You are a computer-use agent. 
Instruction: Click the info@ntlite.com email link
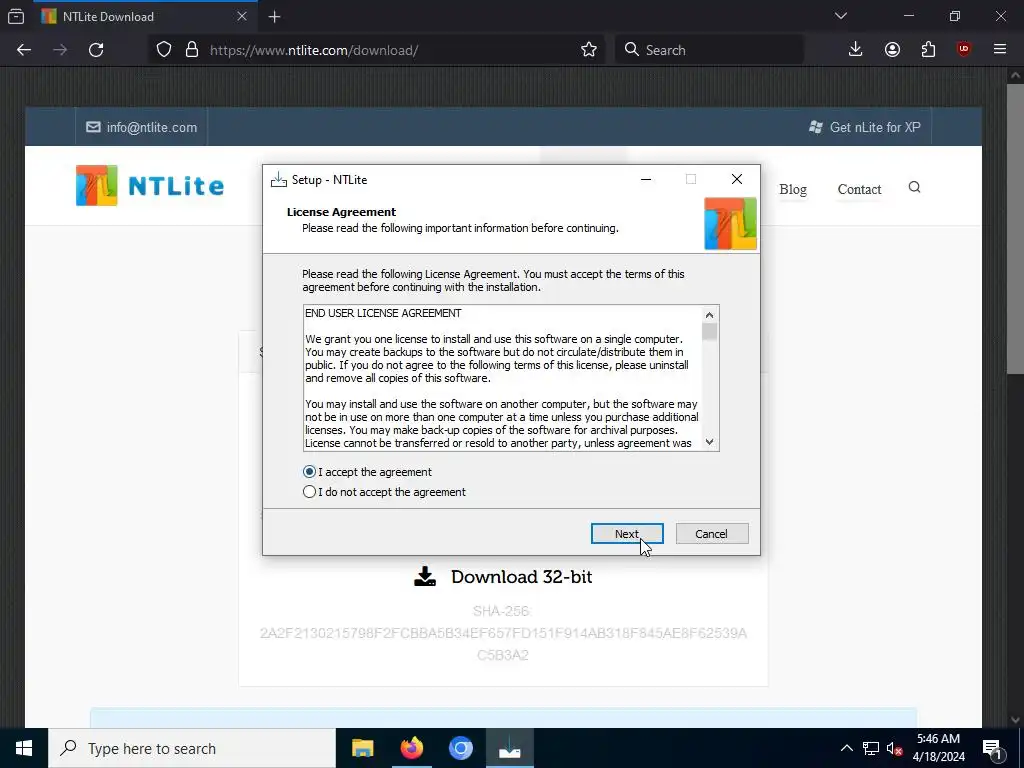[142, 127]
